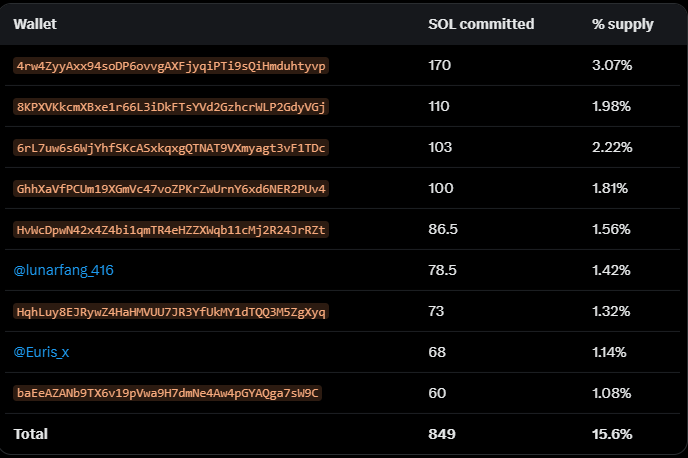The image size is (688, 458).
Task: Open the @lunarfang_416 profile link
Action: pos(64,270)
